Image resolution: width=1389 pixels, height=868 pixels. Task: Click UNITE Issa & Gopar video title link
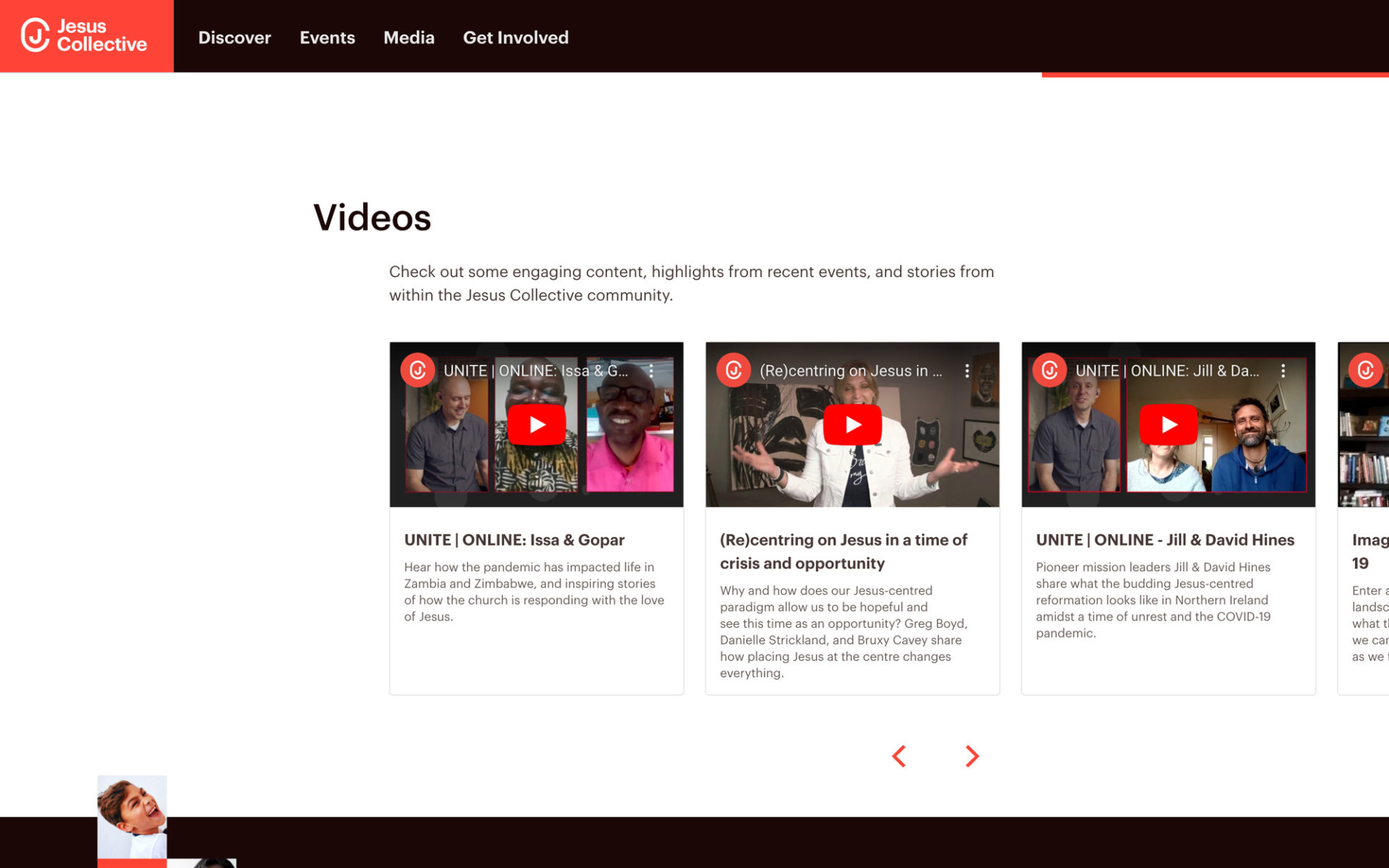[514, 540]
